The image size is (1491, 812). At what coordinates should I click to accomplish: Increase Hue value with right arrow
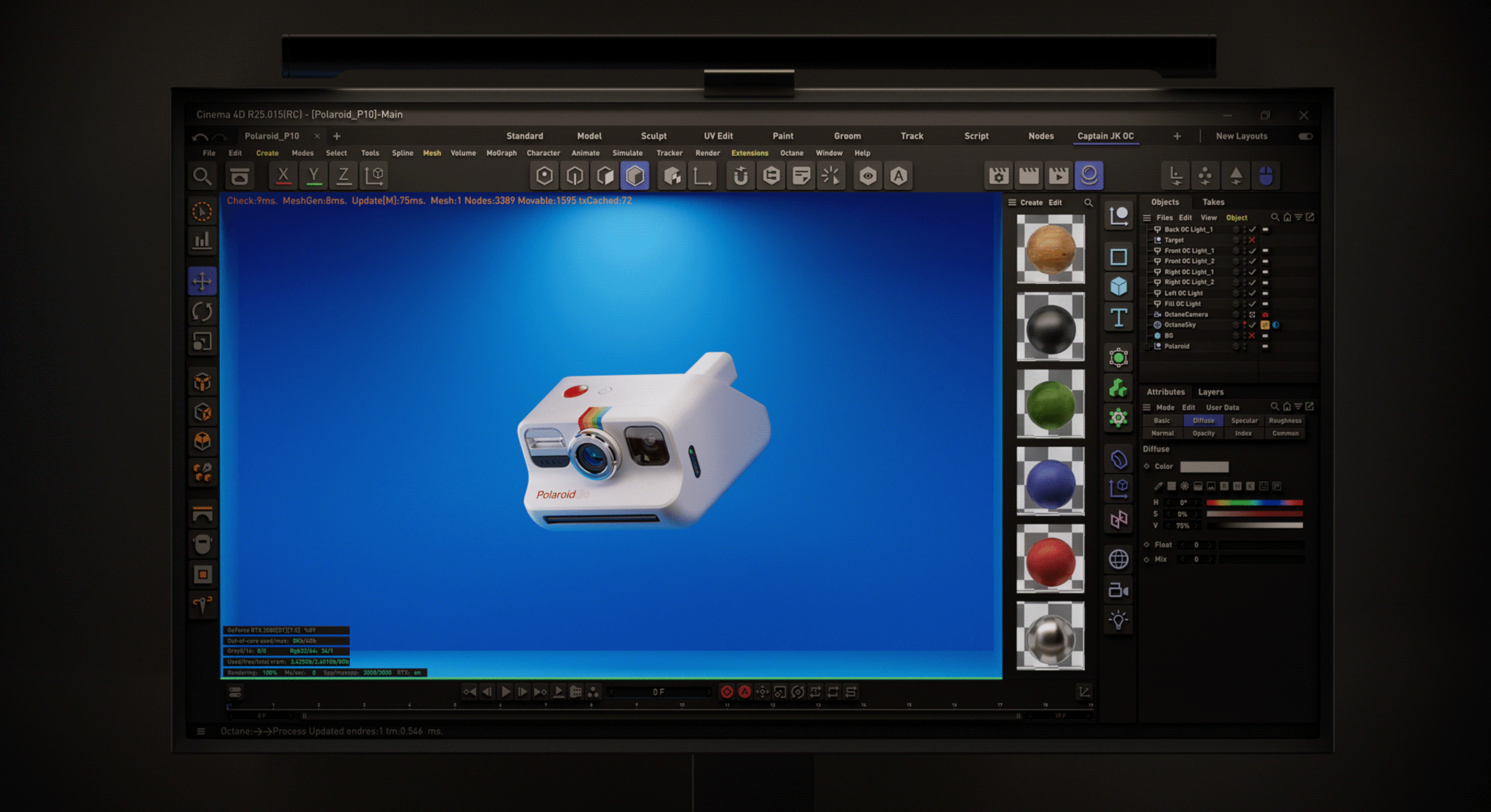[1196, 503]
